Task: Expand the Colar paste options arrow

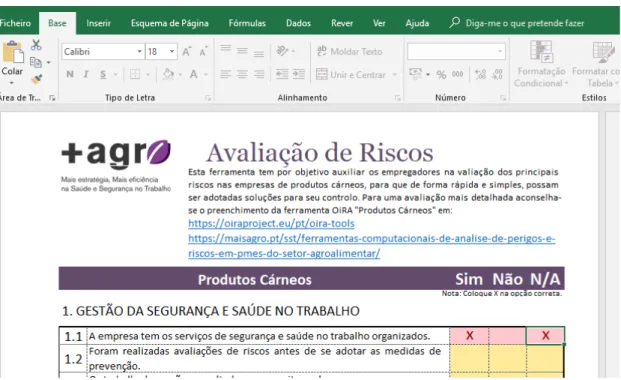Action: coord(12,83)
